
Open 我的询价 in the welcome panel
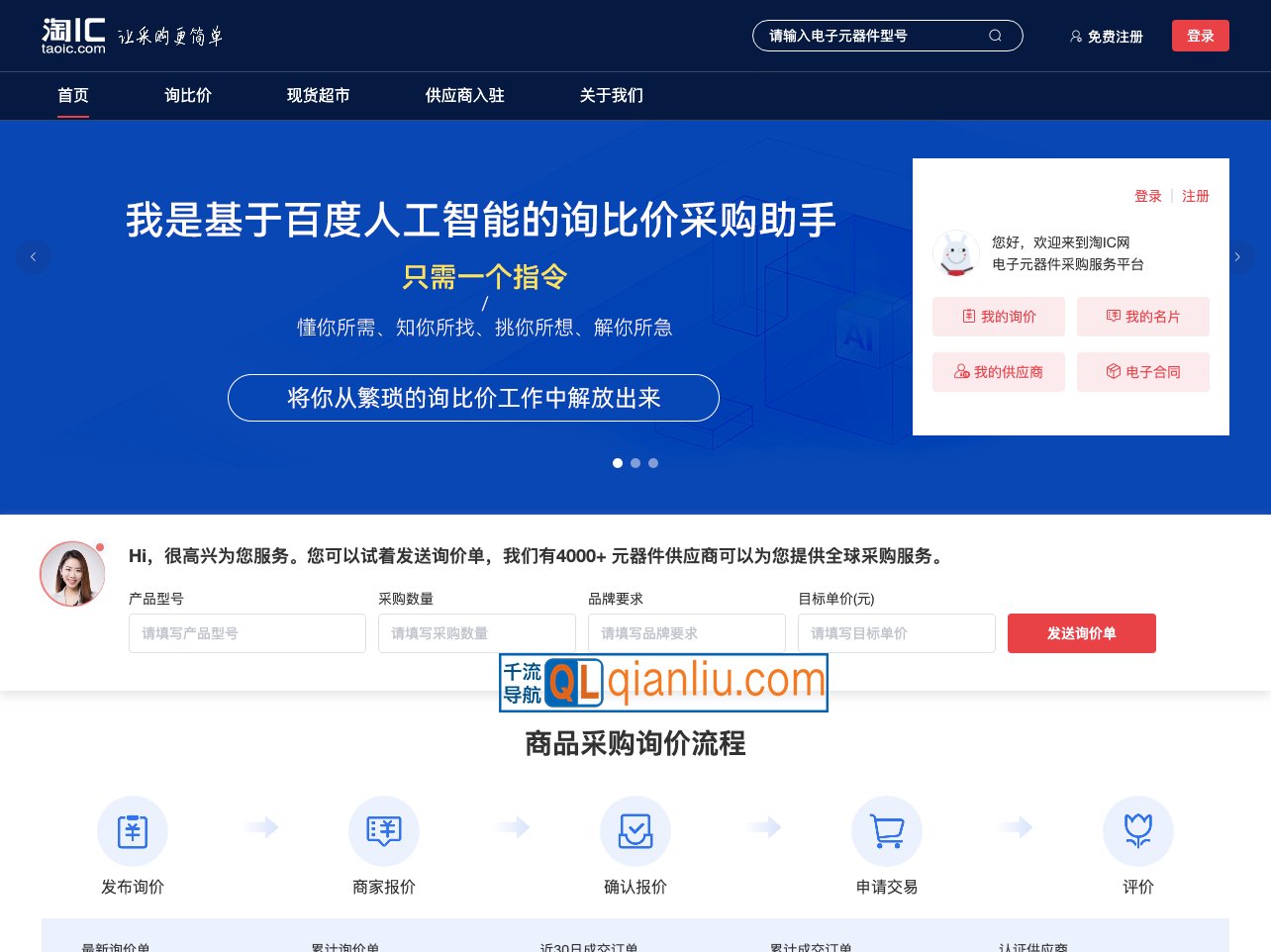coord(998,317)
